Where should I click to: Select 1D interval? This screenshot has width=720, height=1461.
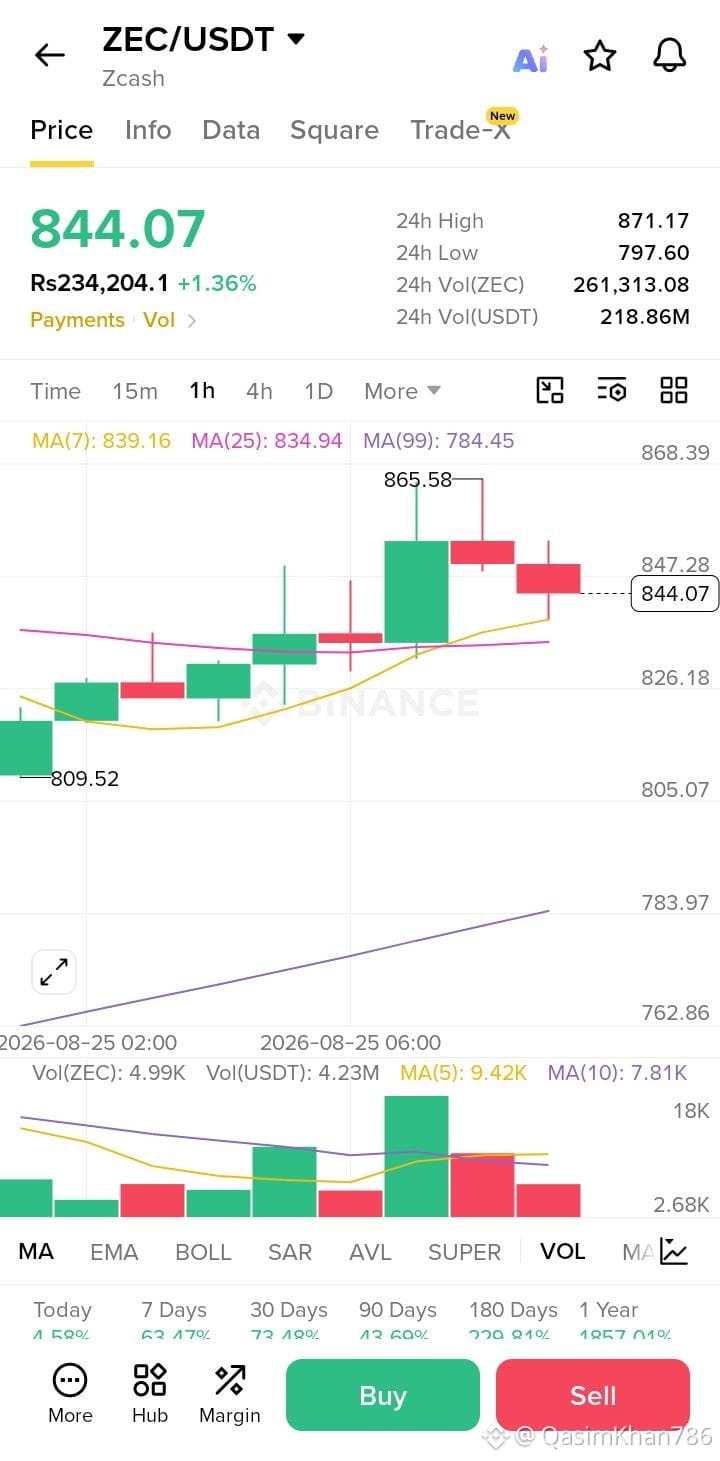point(318,391)
